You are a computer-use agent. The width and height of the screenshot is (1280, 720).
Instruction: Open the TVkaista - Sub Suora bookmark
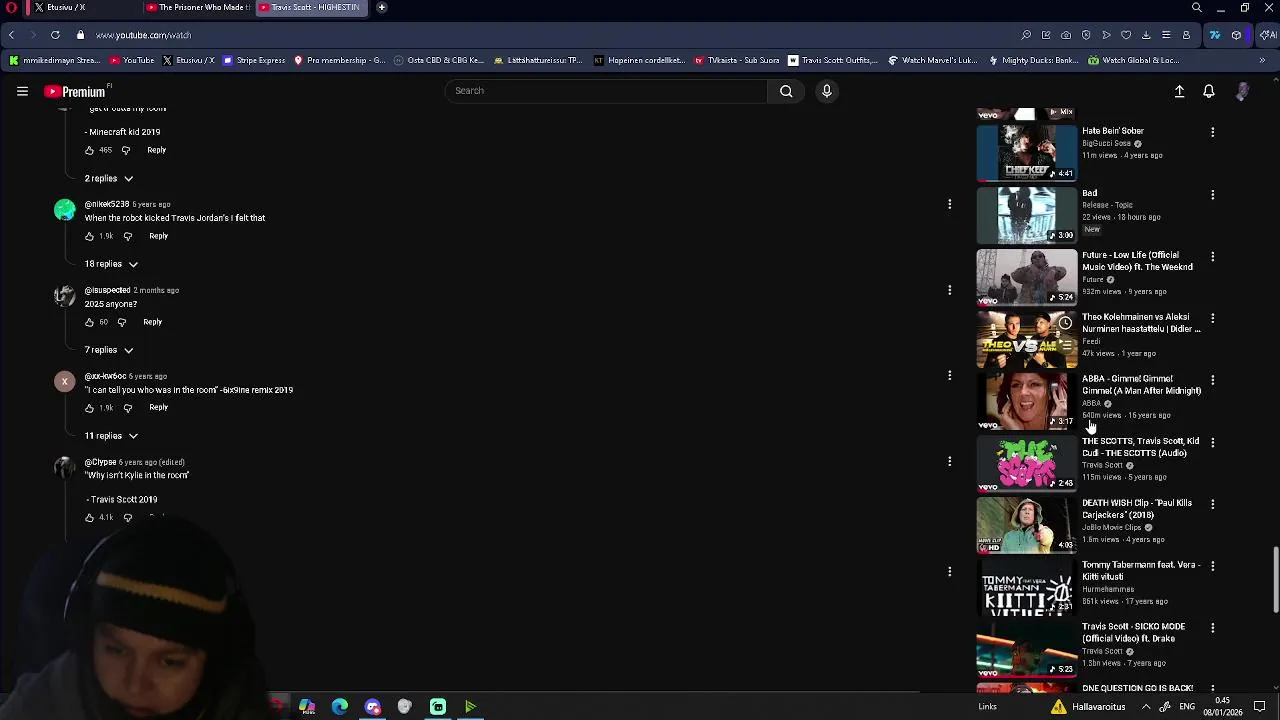737,60
